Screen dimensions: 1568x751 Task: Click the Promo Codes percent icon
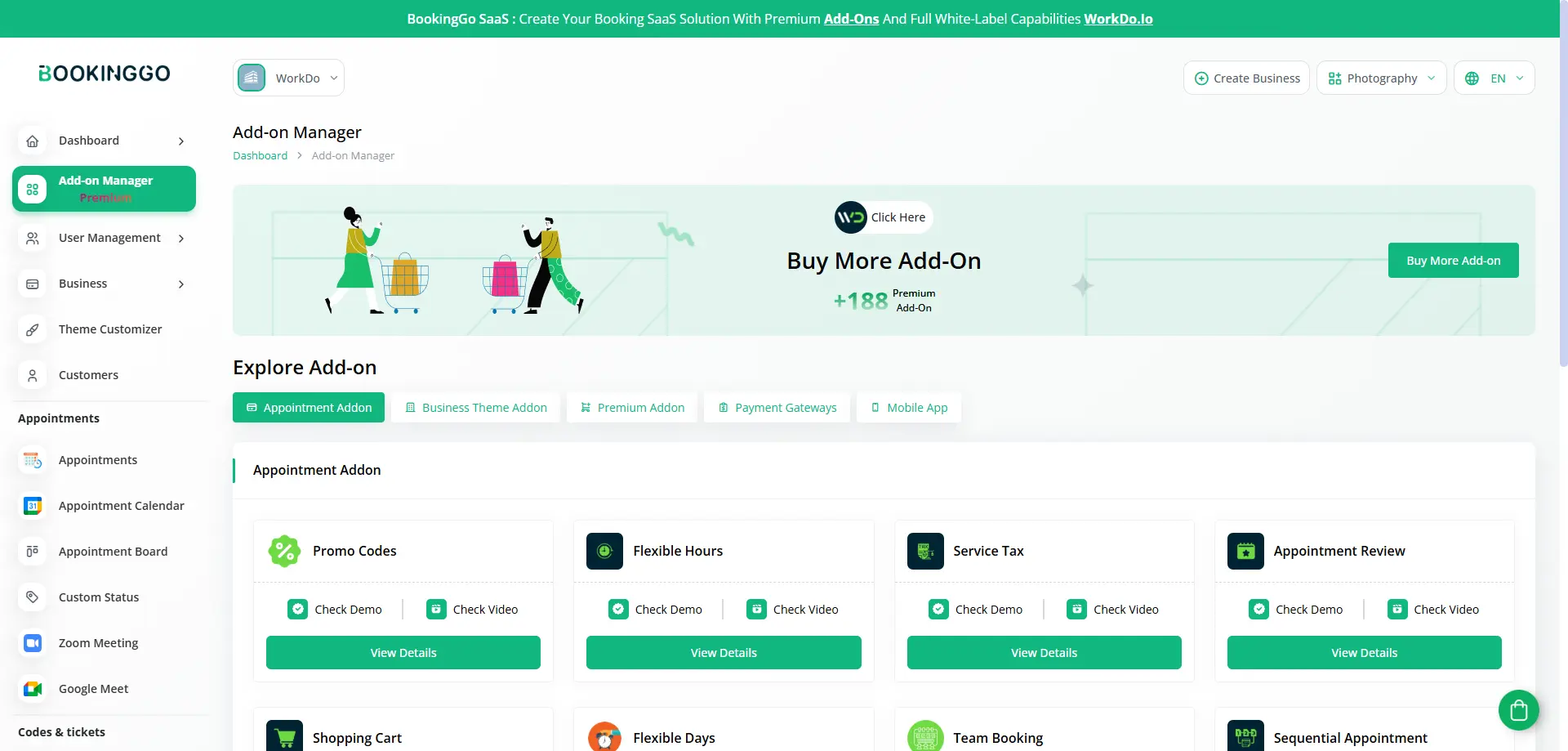point(284,551)
